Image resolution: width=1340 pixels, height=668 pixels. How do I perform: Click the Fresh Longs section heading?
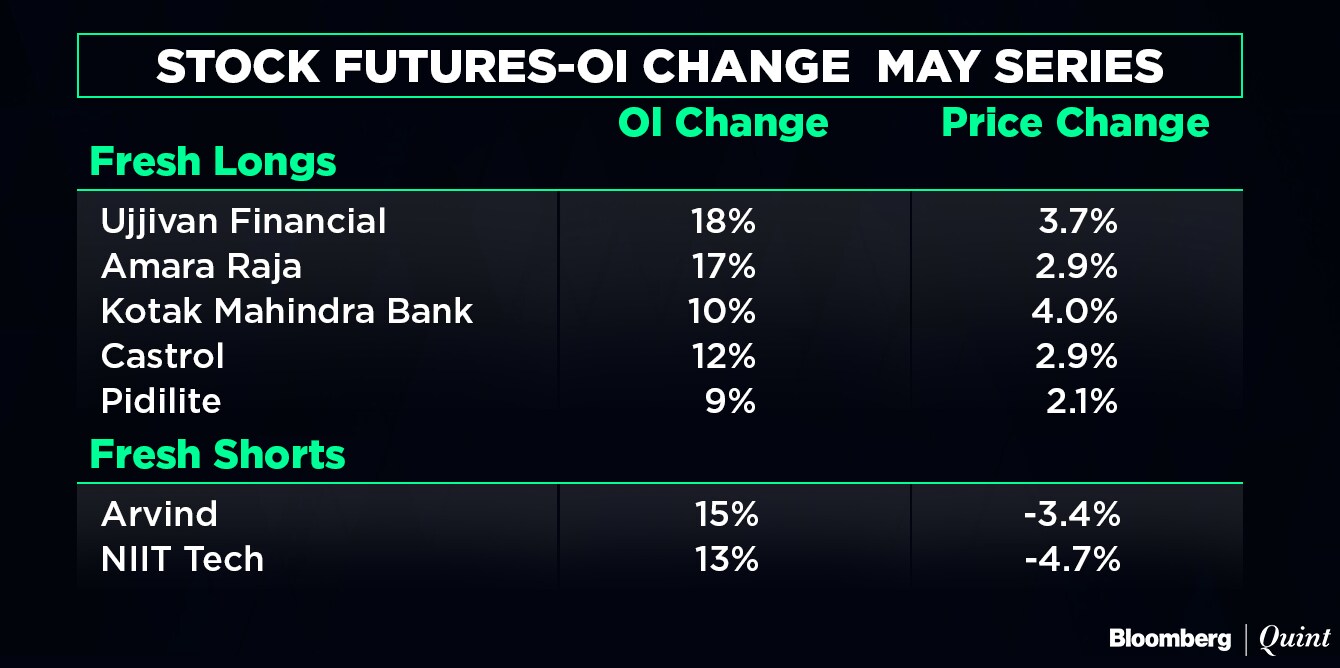click(x=213, y=162)
